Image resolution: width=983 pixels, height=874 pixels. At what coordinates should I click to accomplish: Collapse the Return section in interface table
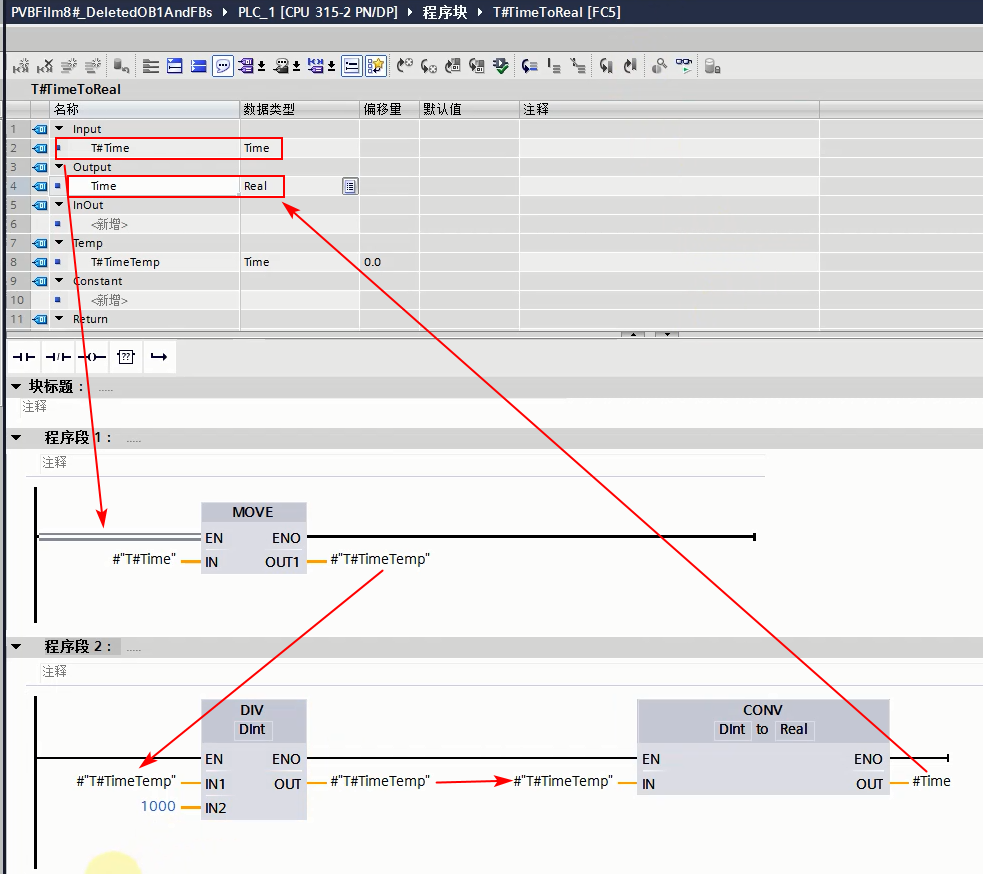(x=59, y=319)
